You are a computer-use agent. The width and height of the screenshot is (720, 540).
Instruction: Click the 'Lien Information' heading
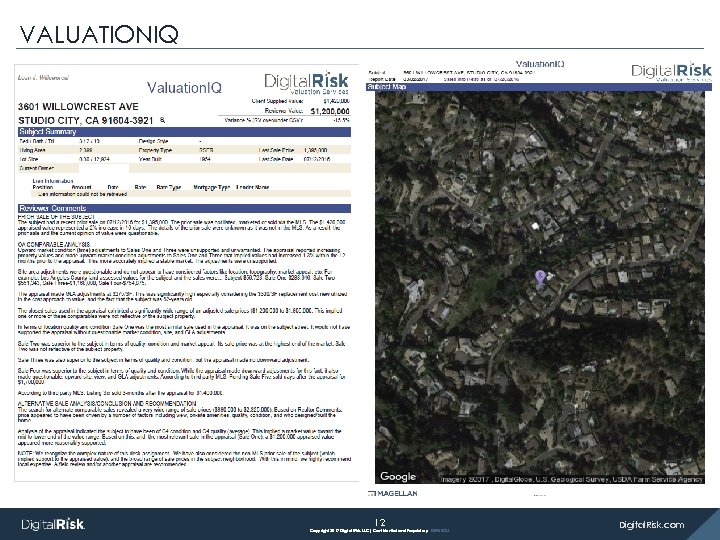point(53,181)
